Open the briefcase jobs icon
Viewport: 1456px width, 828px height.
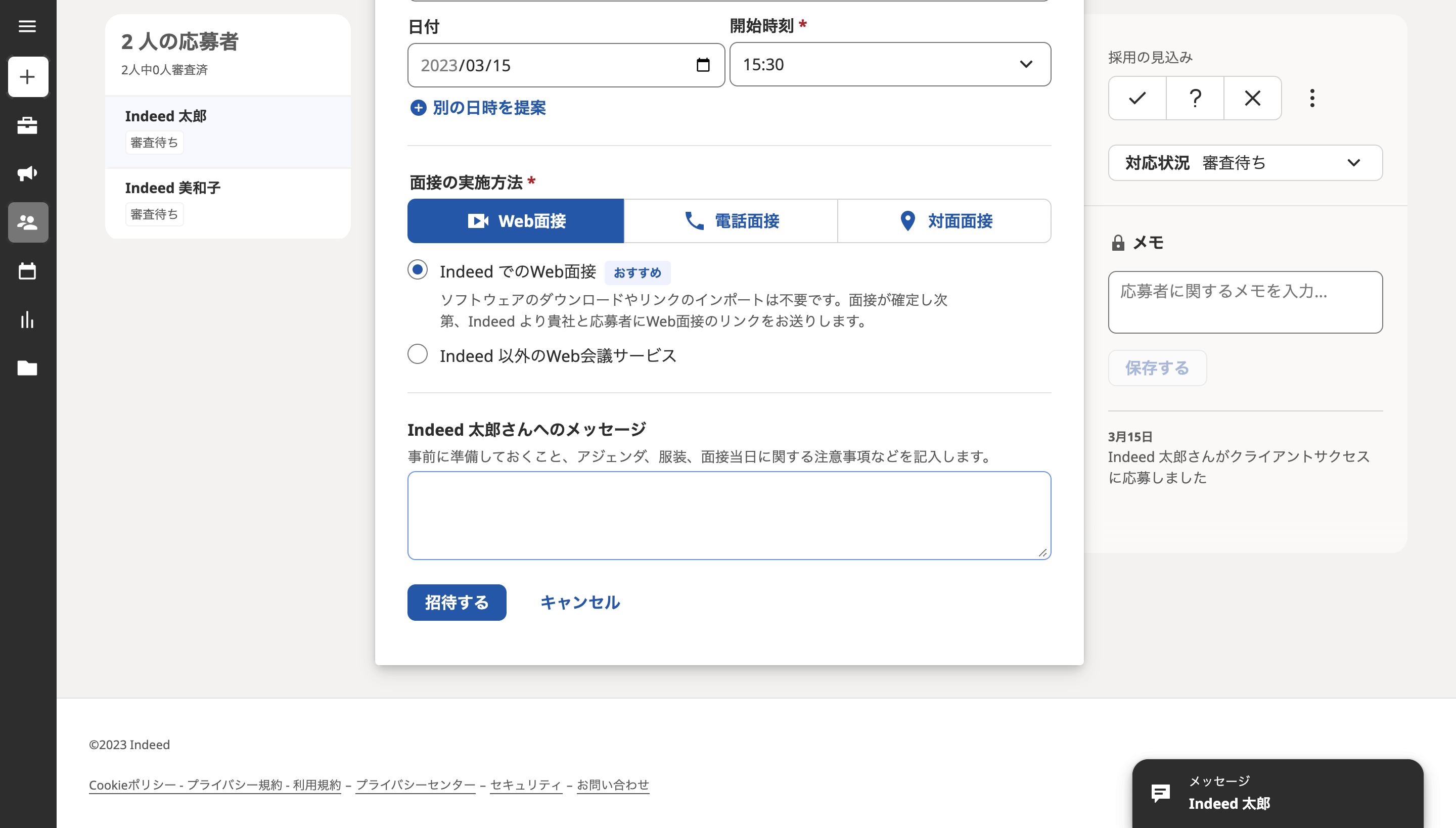click(27, 125)
